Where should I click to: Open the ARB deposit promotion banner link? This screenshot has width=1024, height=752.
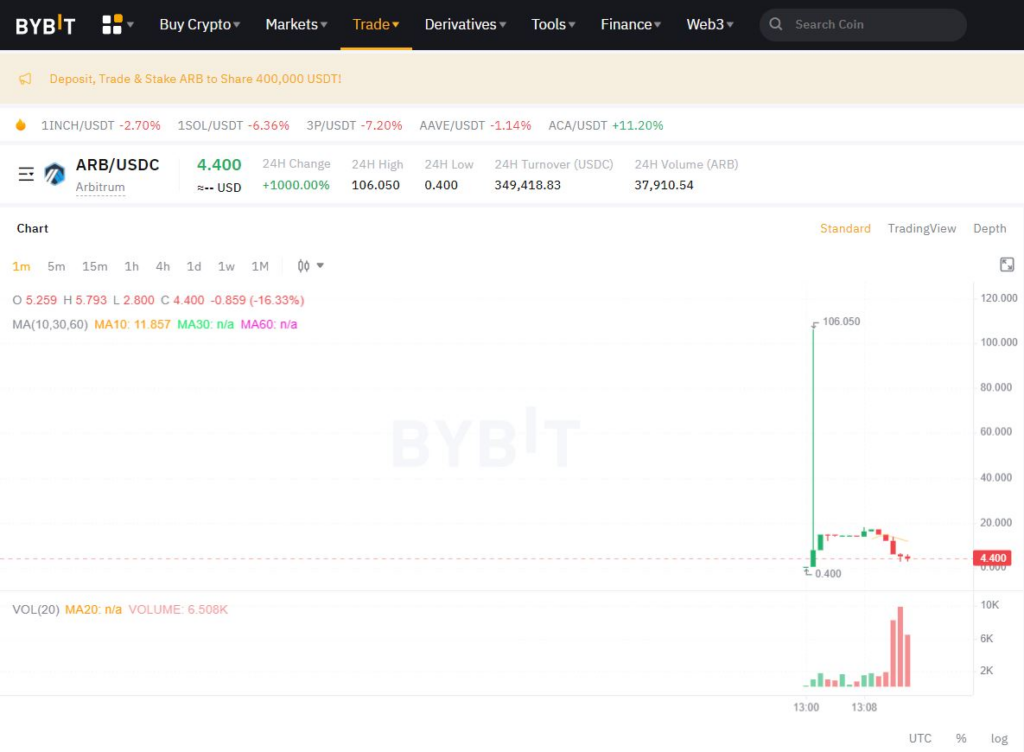tap(195, 79)
